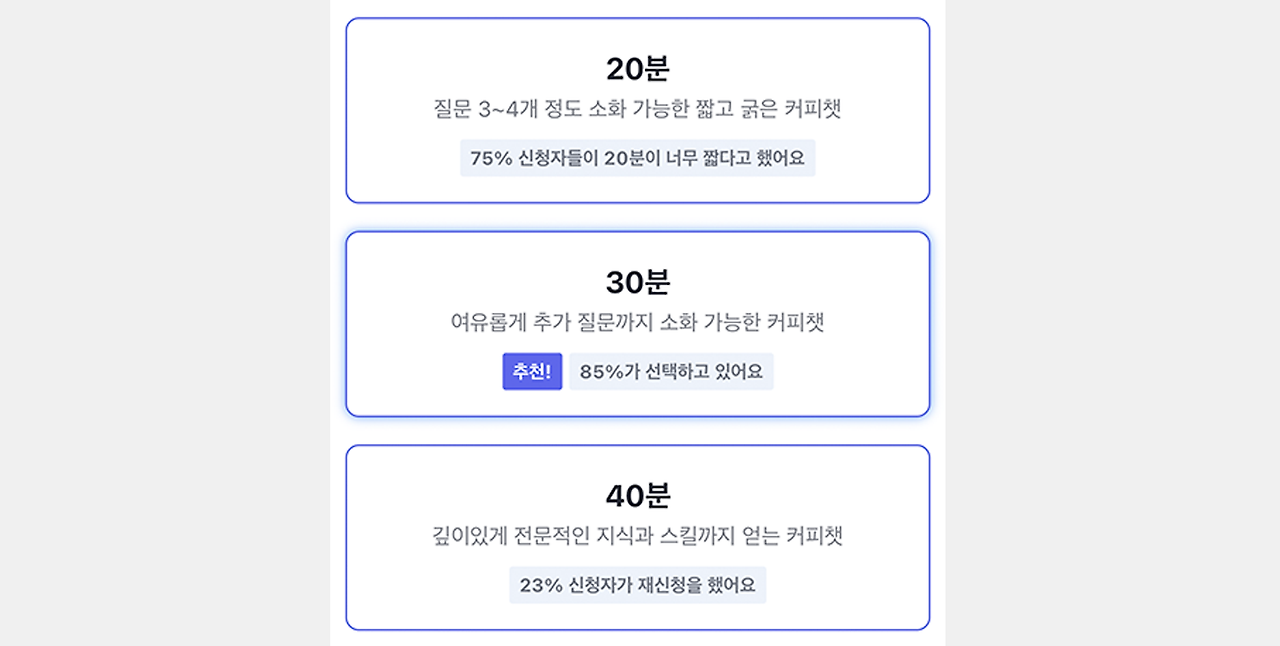This screenshot has height=646, width=1280.
Task: Click the bold 30분 heading
Action: pos(639,283)
